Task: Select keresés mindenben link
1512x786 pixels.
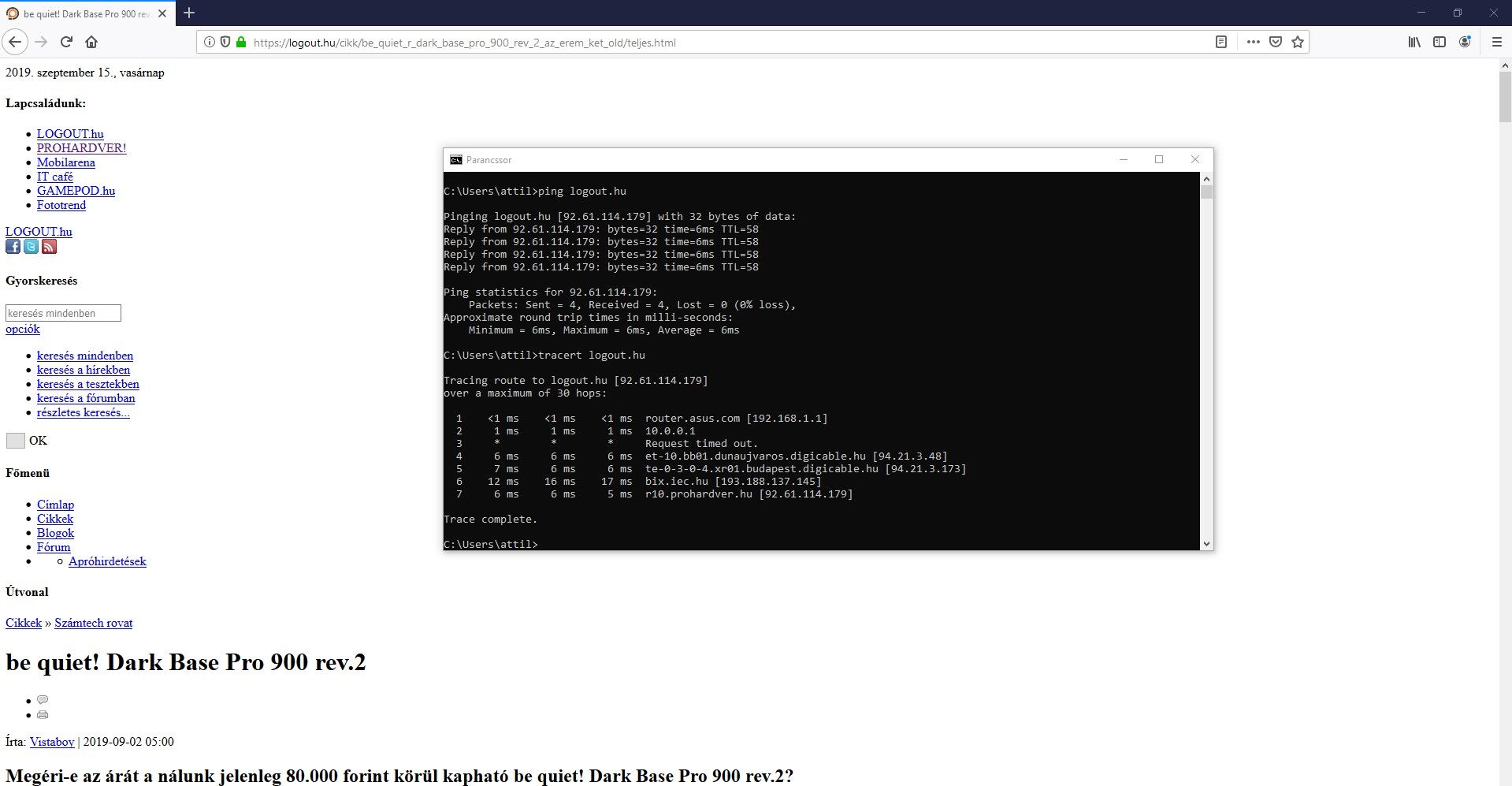Action: (x=85, y=356)
